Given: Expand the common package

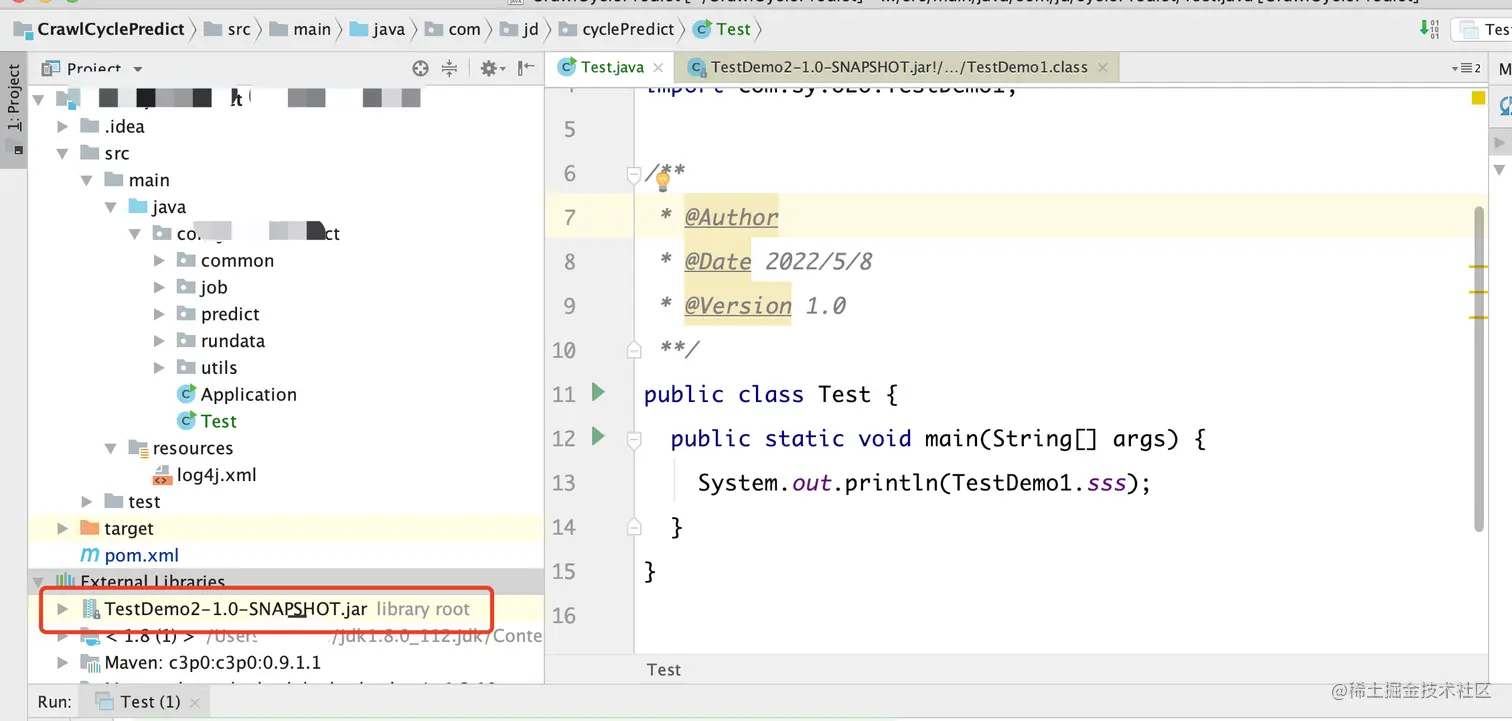Looking at the screenshot, I should tap(159, 260).
